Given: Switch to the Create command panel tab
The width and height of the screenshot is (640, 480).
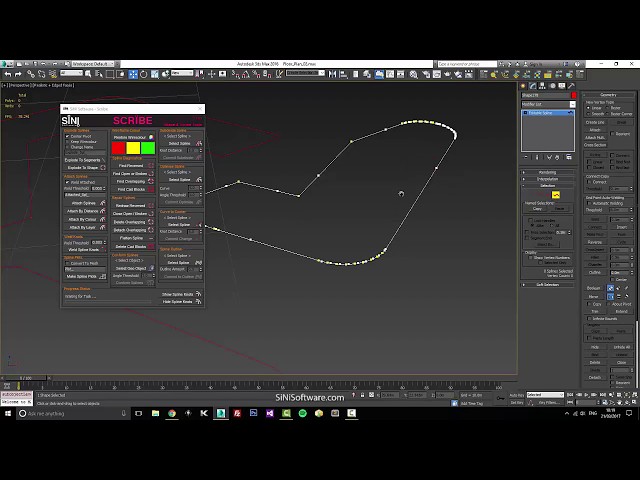Looking at the screenshot, I should pos(523,86).
